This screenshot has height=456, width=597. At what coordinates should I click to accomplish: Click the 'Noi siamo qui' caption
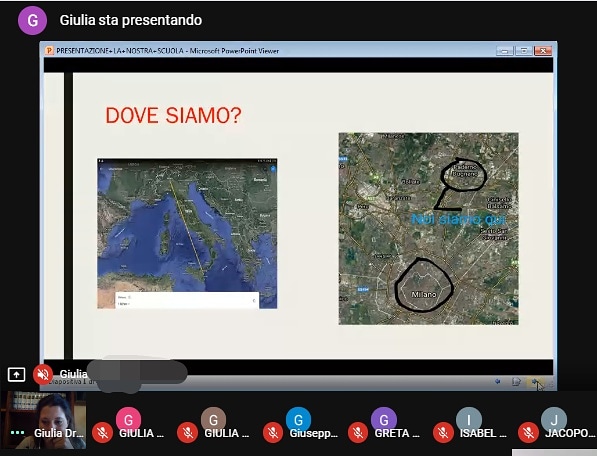tap(458, 219)
